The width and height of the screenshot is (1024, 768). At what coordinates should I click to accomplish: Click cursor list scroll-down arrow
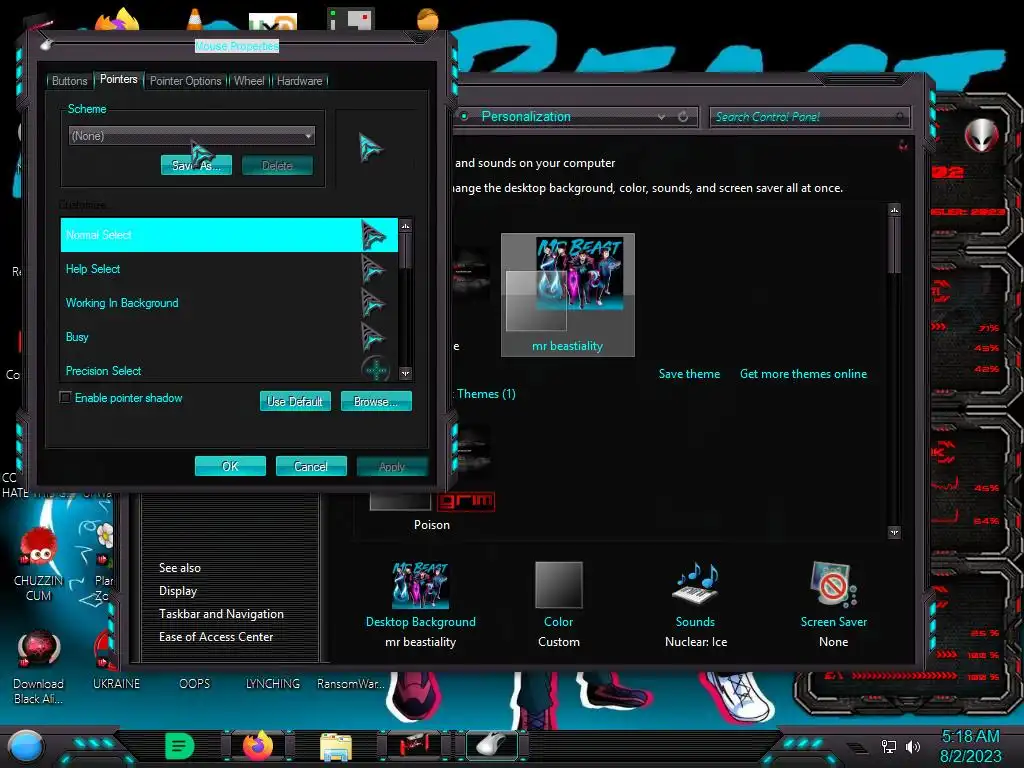pos(406,374)
